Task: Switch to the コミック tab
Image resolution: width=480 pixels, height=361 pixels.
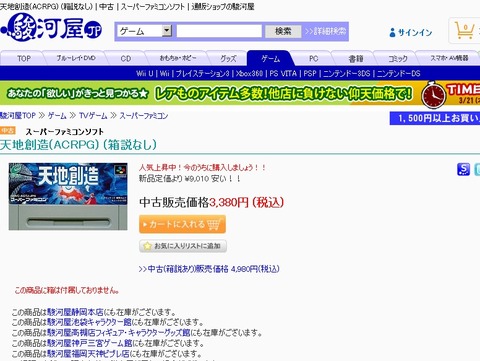Action: tap(397, 59)
